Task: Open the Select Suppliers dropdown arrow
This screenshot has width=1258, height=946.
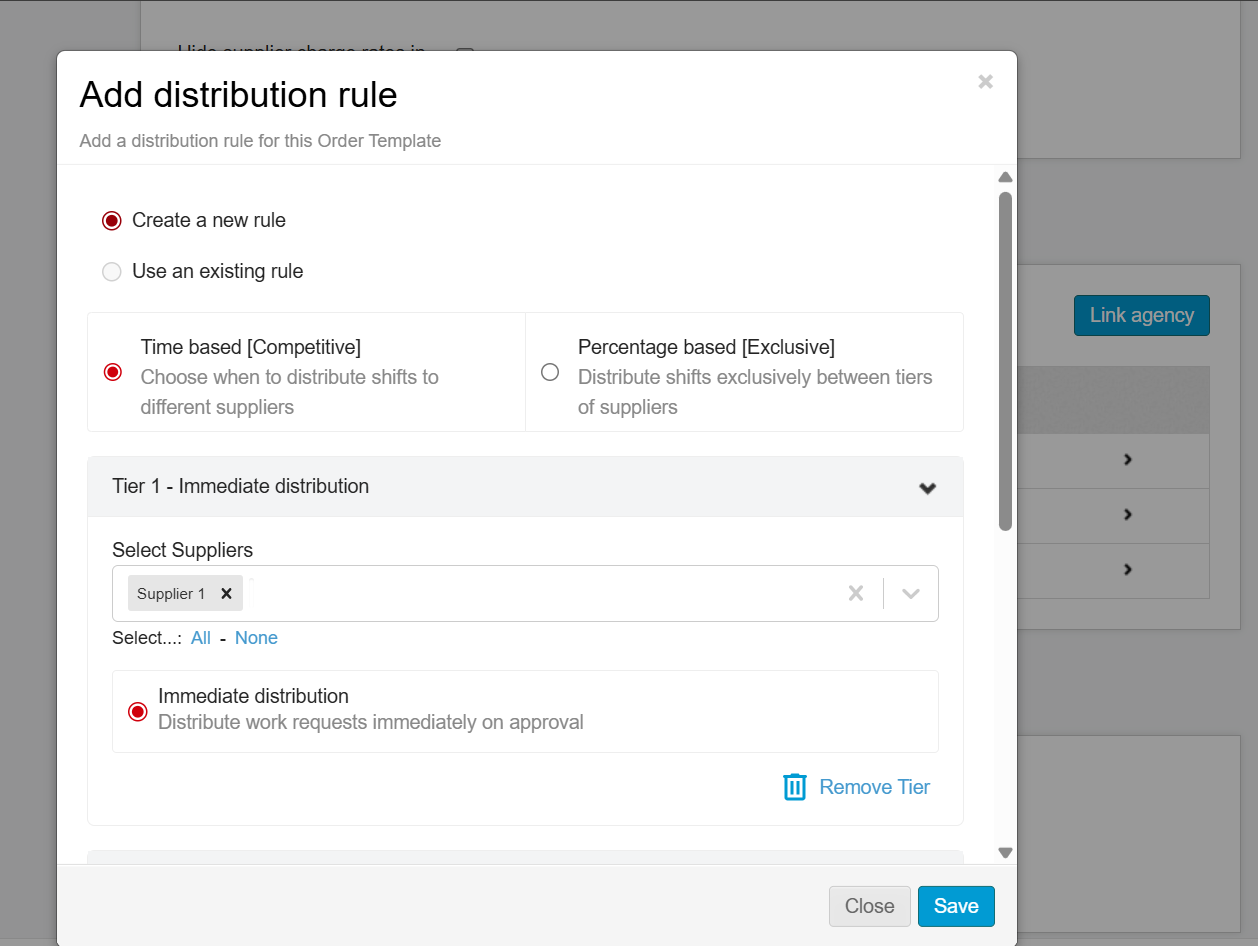Action: click(910, 593)
